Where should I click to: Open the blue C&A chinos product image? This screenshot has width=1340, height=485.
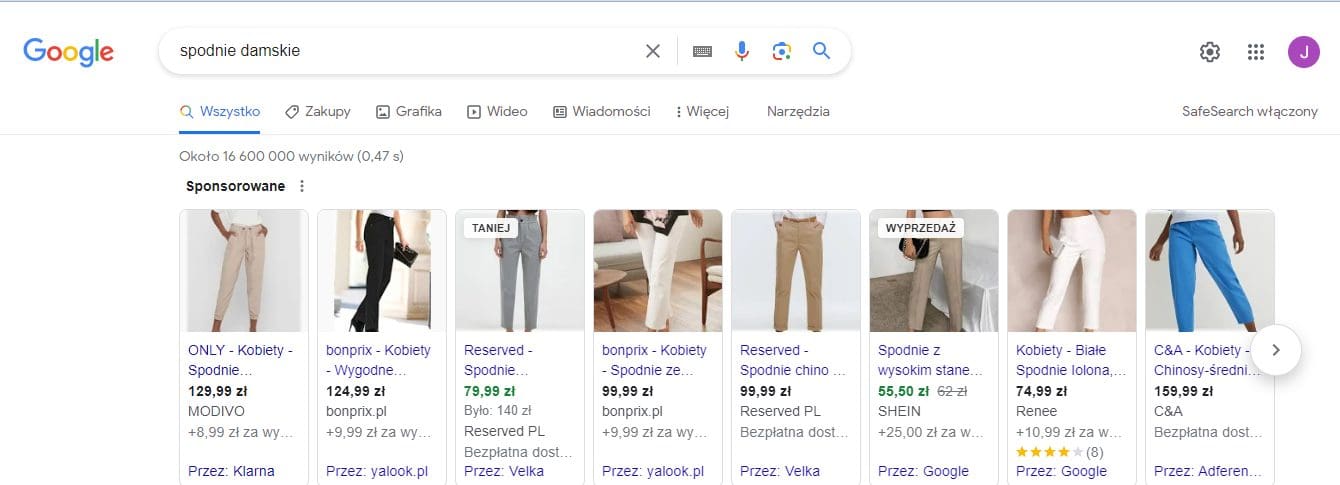coord(1210,271)
